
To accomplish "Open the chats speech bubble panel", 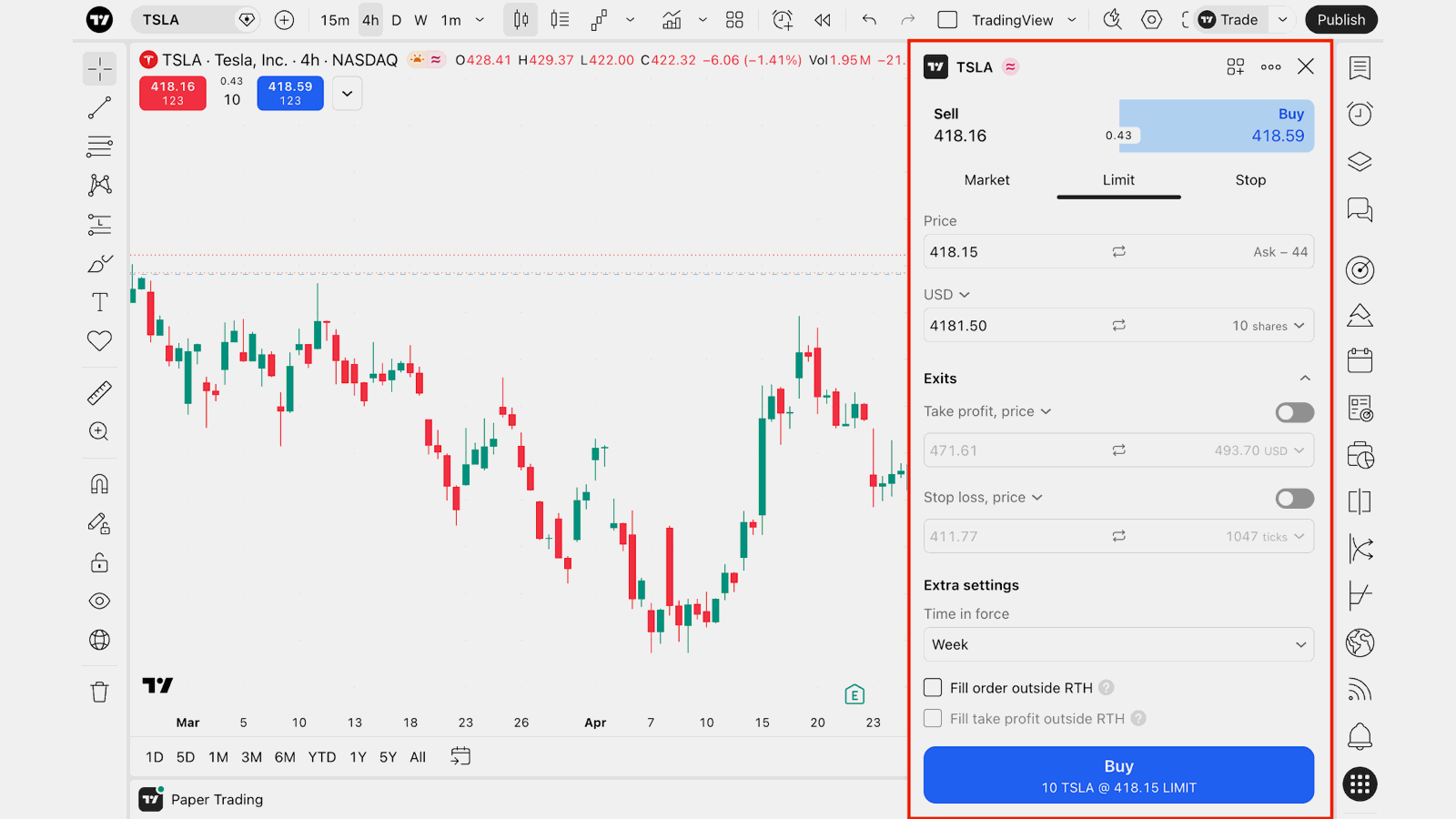I will (x=1360, y=209).
